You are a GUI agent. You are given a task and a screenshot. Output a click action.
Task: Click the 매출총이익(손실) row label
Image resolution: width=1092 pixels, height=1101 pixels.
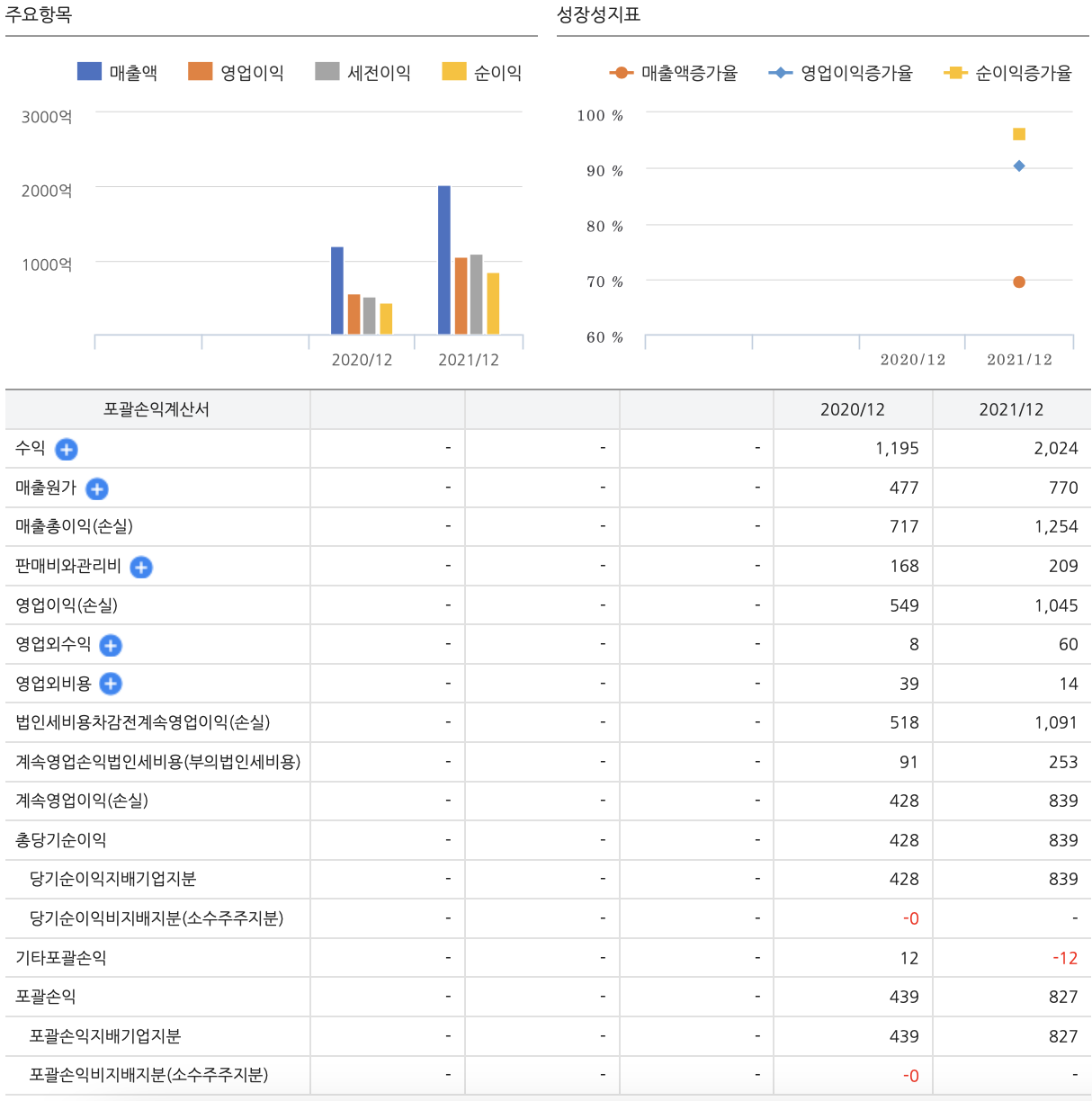click(74, 526)
